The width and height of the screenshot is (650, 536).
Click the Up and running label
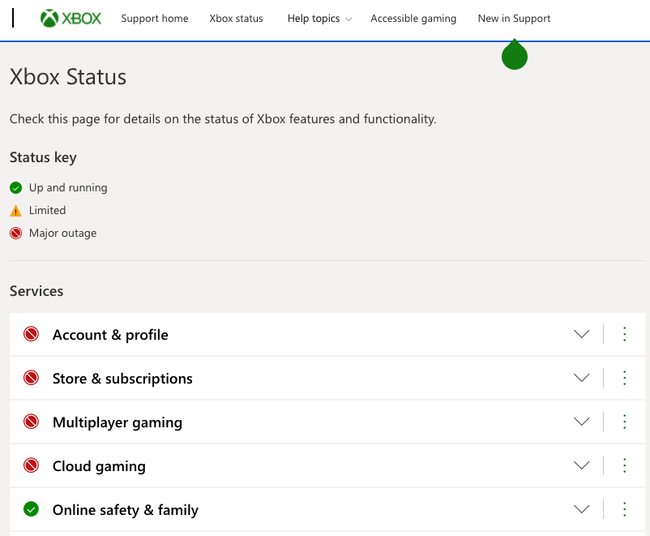click(68, 188)
